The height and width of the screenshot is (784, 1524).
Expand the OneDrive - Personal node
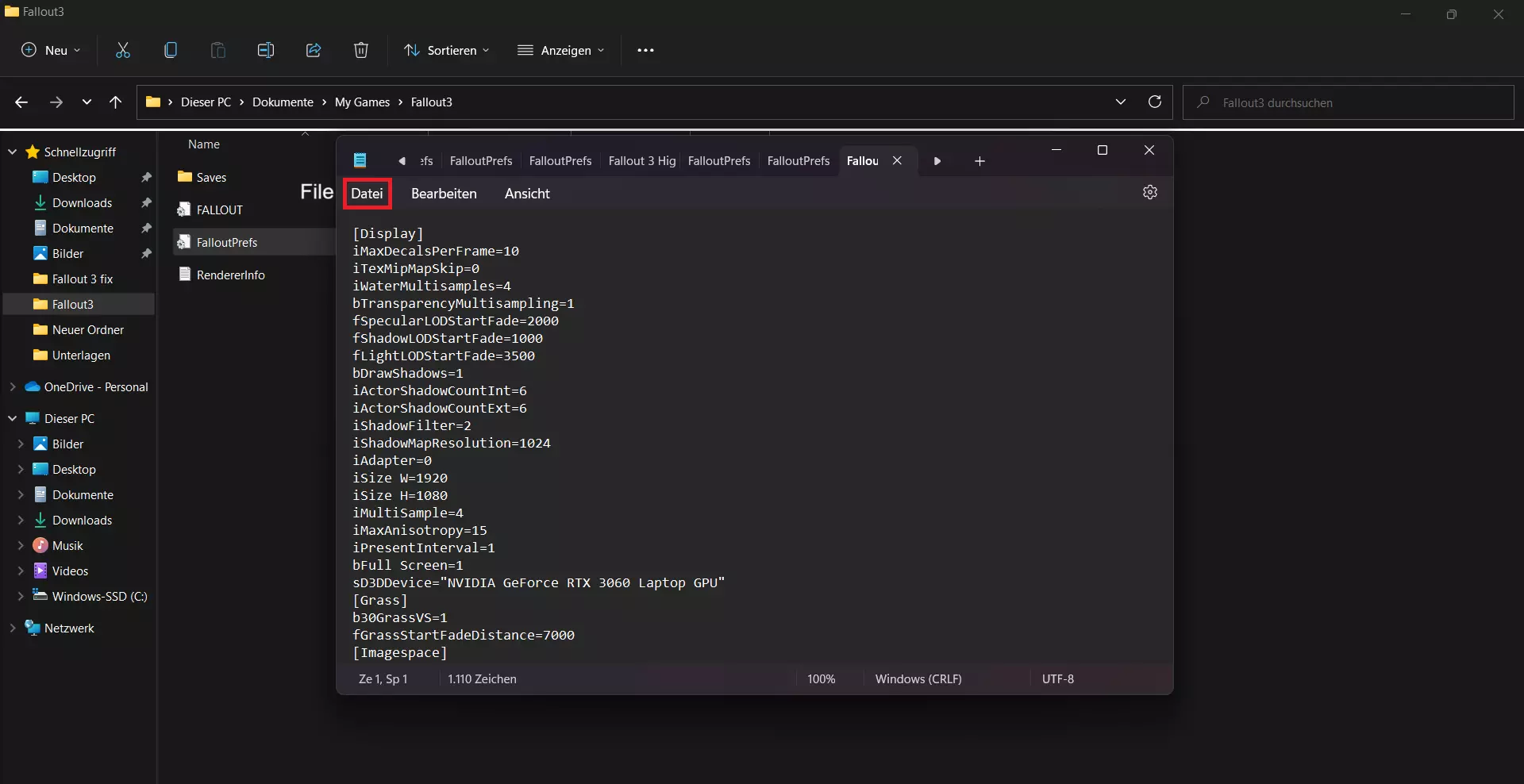pyautogui.click(x=13, y=387)
